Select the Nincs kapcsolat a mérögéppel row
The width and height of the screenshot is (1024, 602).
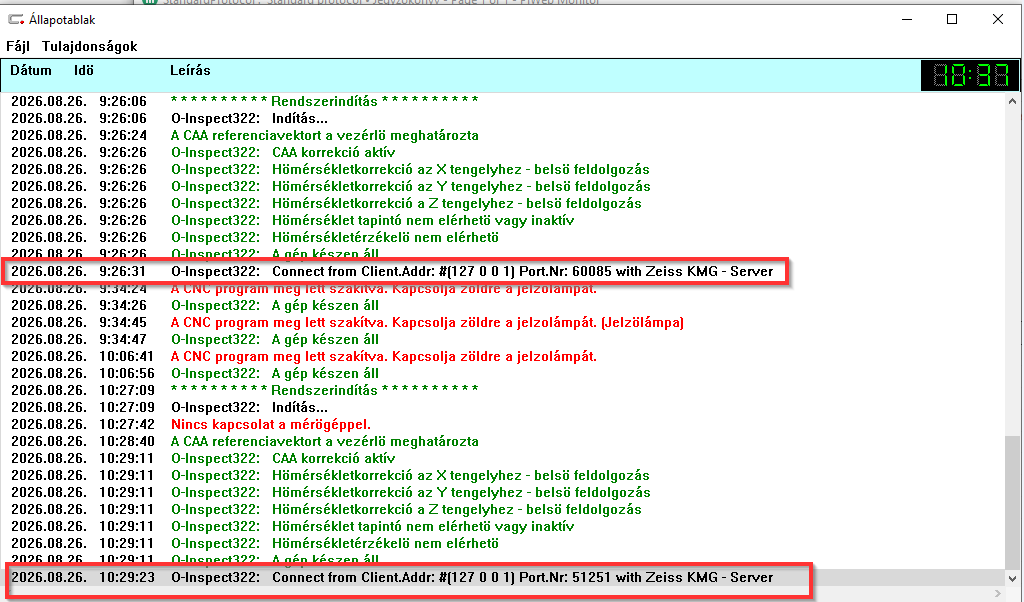(x=503, y=424)
